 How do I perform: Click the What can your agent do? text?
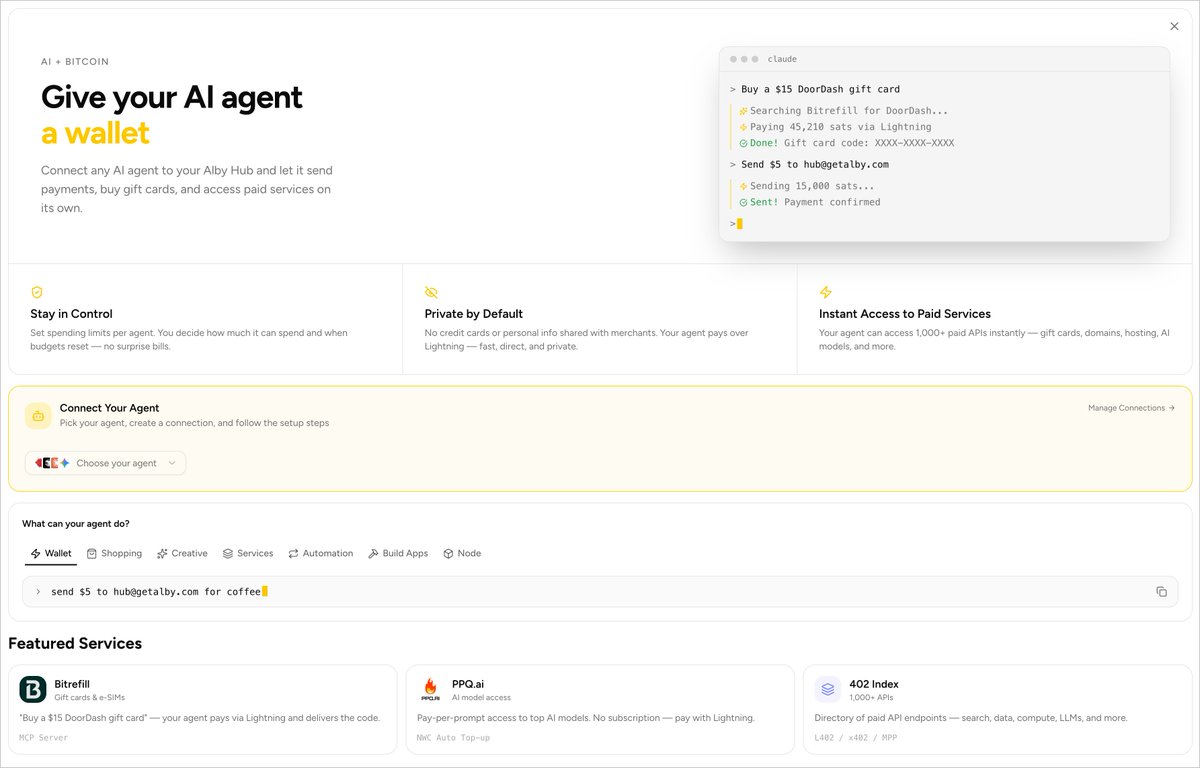[76, 524]
